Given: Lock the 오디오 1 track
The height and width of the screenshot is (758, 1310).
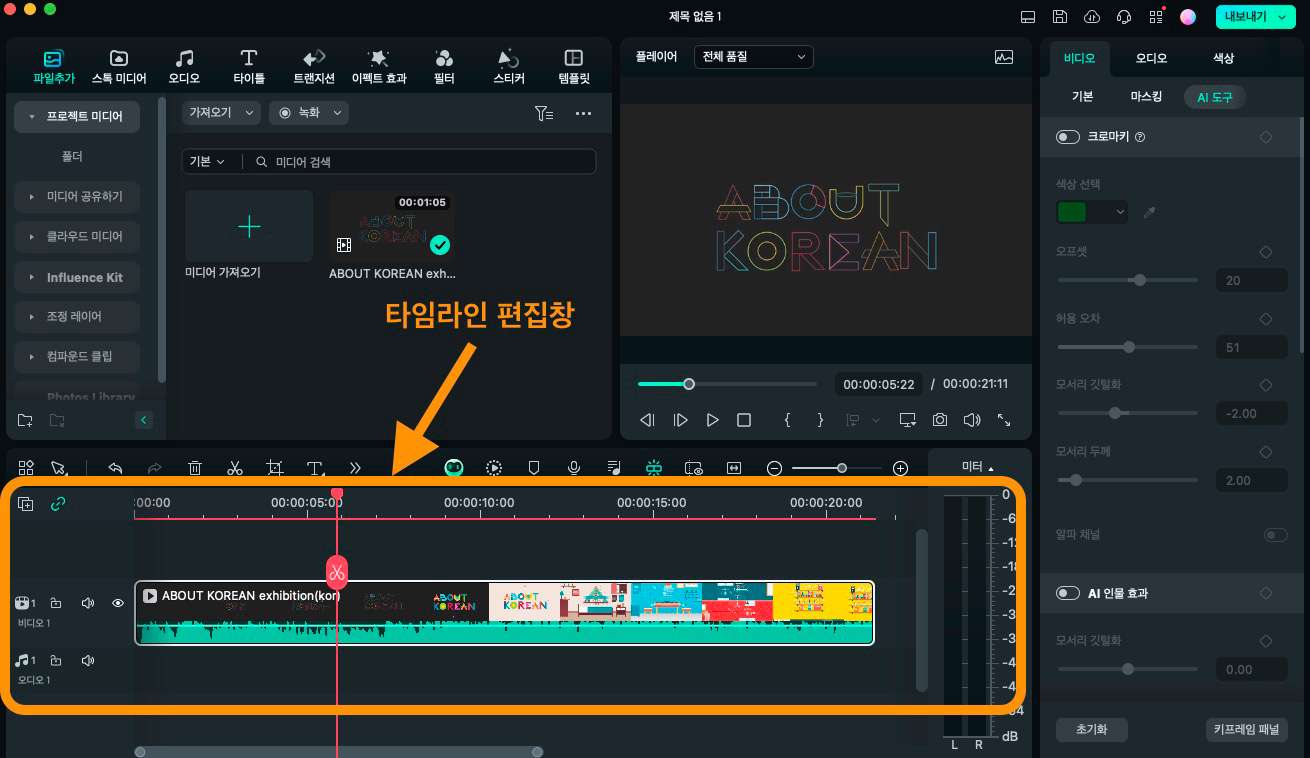Looking at the screenshot, I should tap(56, 660).
